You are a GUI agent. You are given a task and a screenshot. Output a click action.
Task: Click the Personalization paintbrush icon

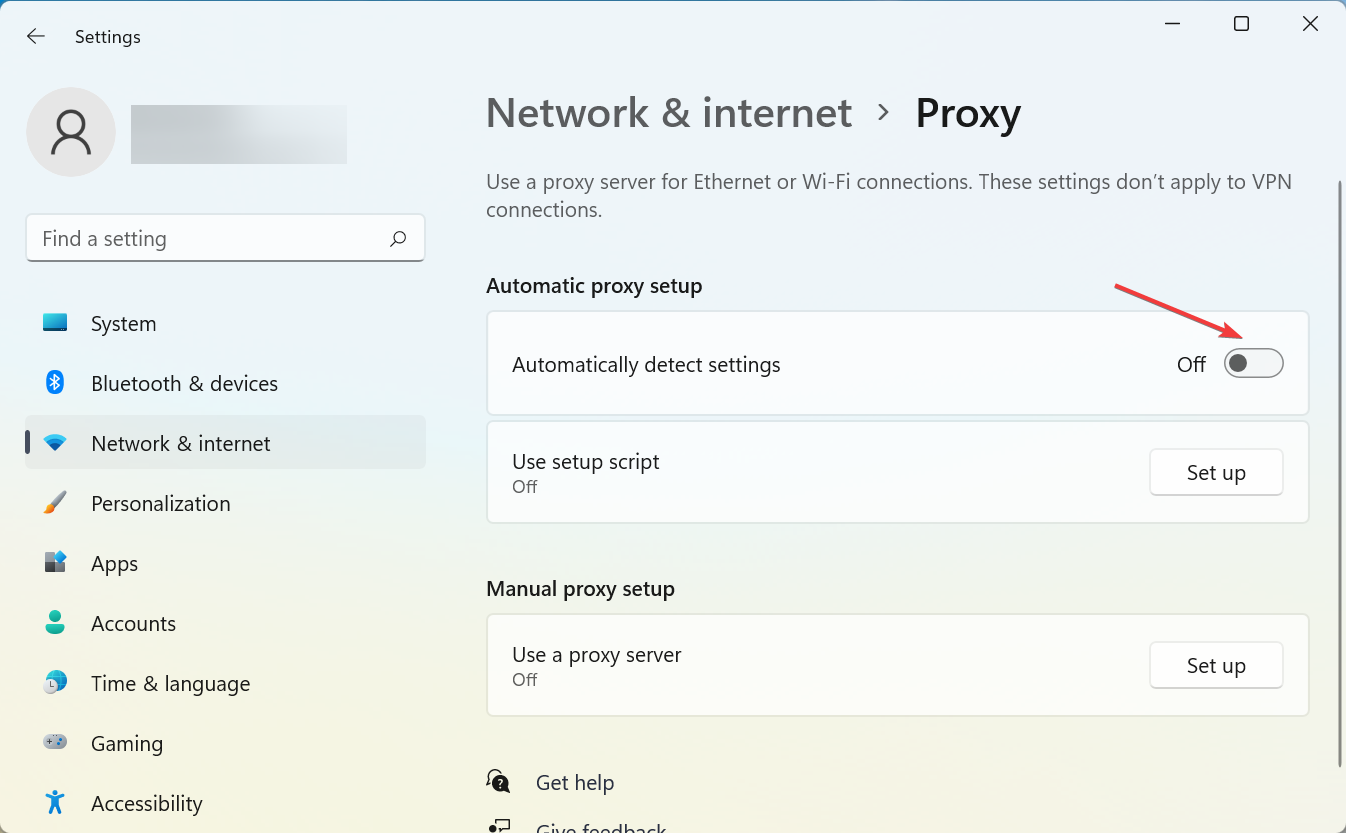tap(55, 503)
